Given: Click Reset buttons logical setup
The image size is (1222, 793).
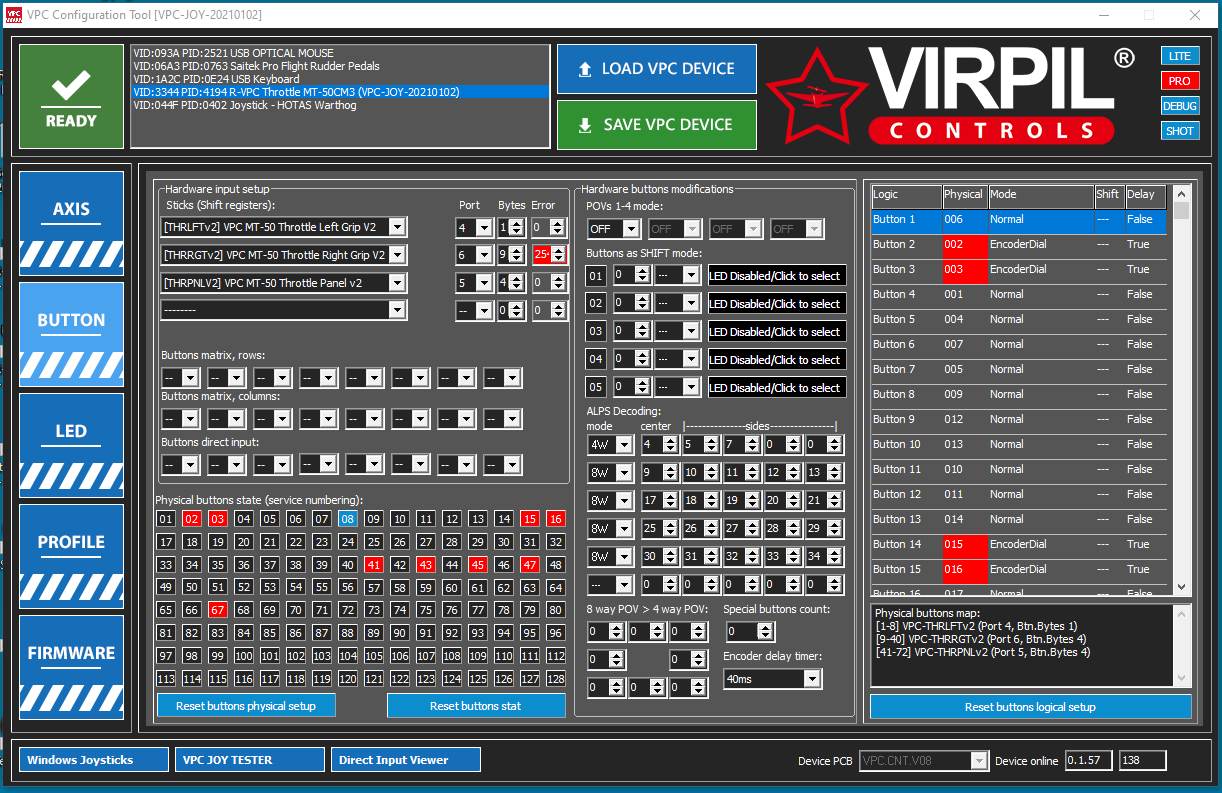Looking at the screenshot, I should click(1031, 707).
